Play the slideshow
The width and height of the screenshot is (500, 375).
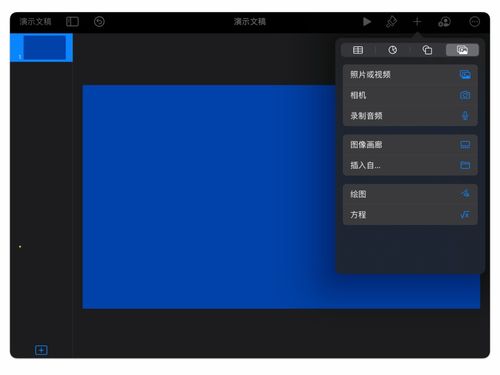367,22
